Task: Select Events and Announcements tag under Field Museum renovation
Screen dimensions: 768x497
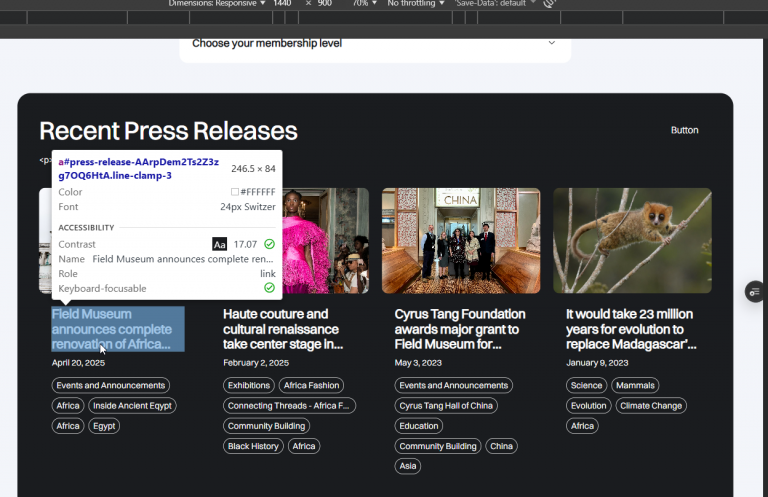Action: 111,385
